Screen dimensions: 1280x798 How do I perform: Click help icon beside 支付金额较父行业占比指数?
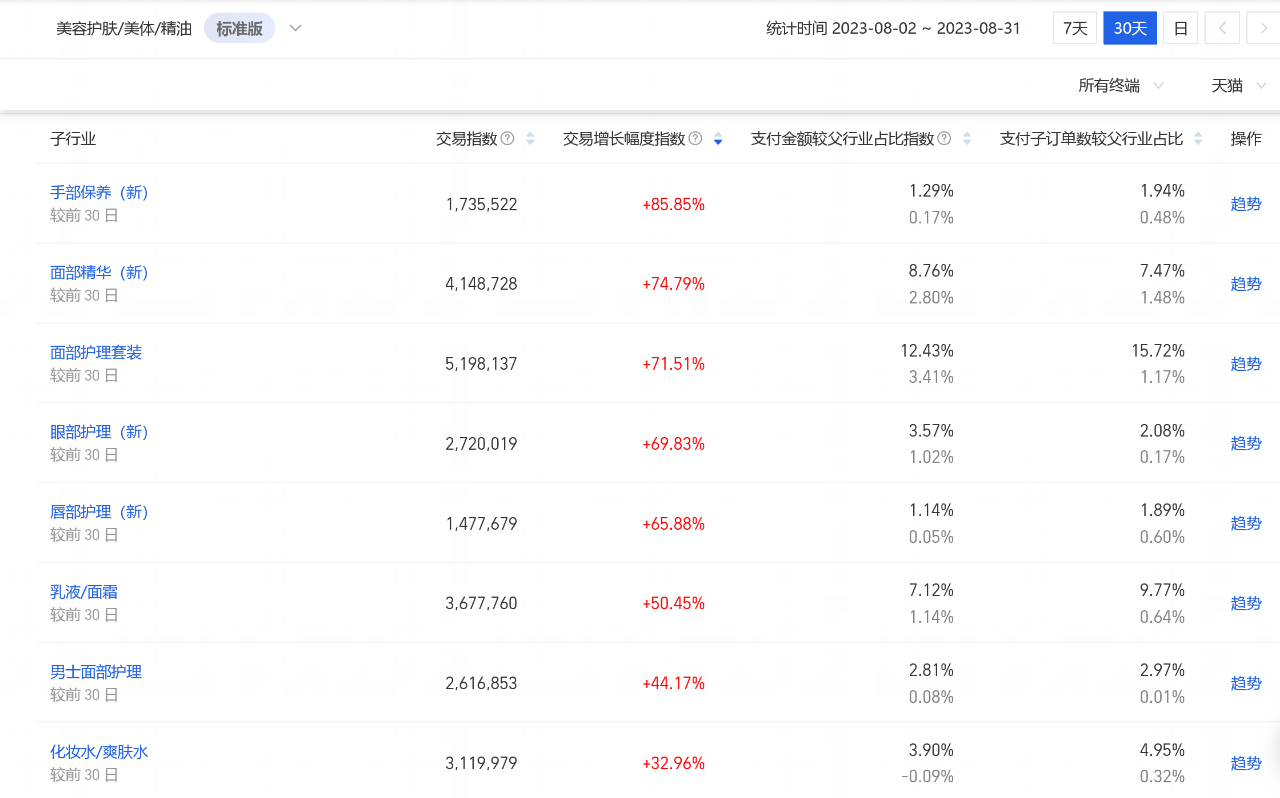click(x=944, y=139)
